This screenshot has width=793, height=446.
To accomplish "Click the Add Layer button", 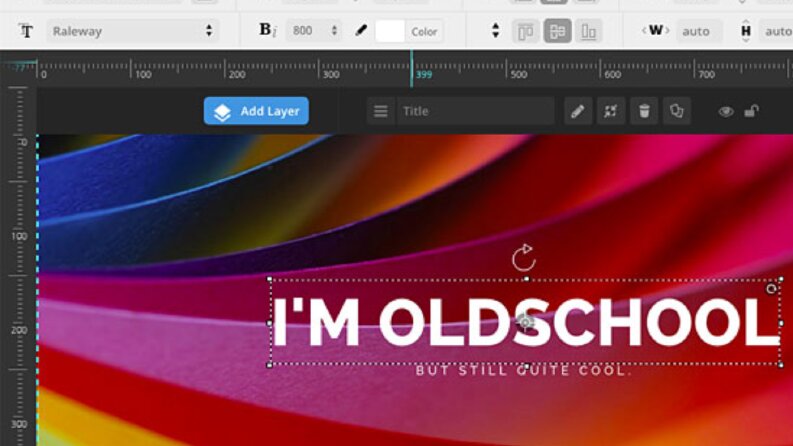I will [x=256, y=111].
